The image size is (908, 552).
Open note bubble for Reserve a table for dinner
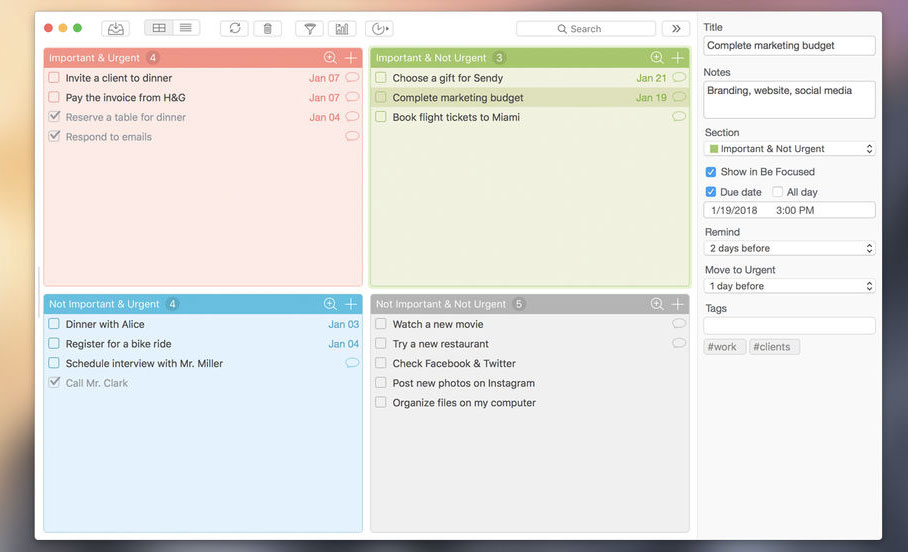352,116
